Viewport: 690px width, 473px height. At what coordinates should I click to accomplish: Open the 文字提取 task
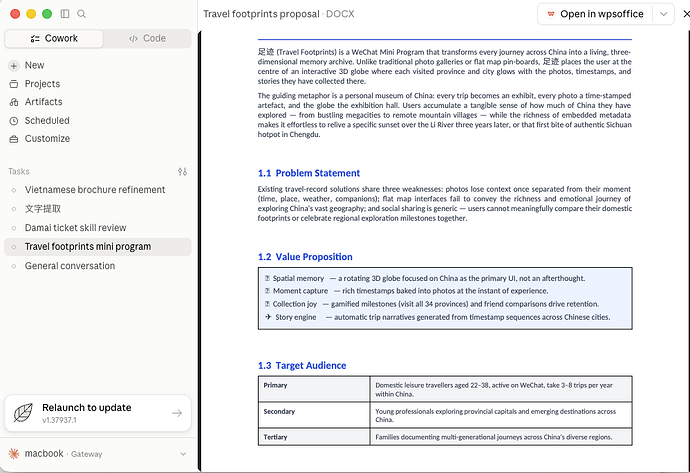click(x=98, y=209)
